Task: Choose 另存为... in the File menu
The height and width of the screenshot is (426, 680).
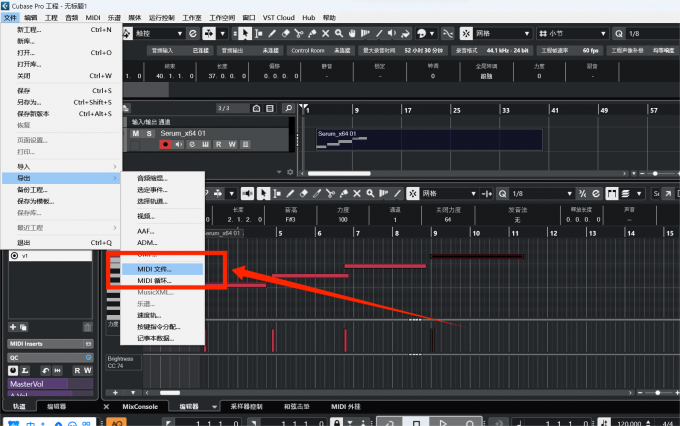Action: click(x=64, y=102)
